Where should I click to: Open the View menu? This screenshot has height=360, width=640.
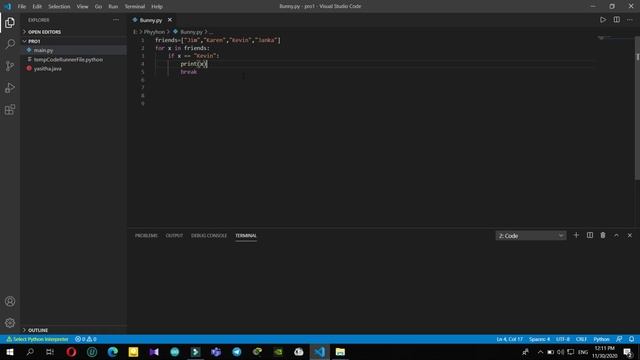tap(82, 6)
